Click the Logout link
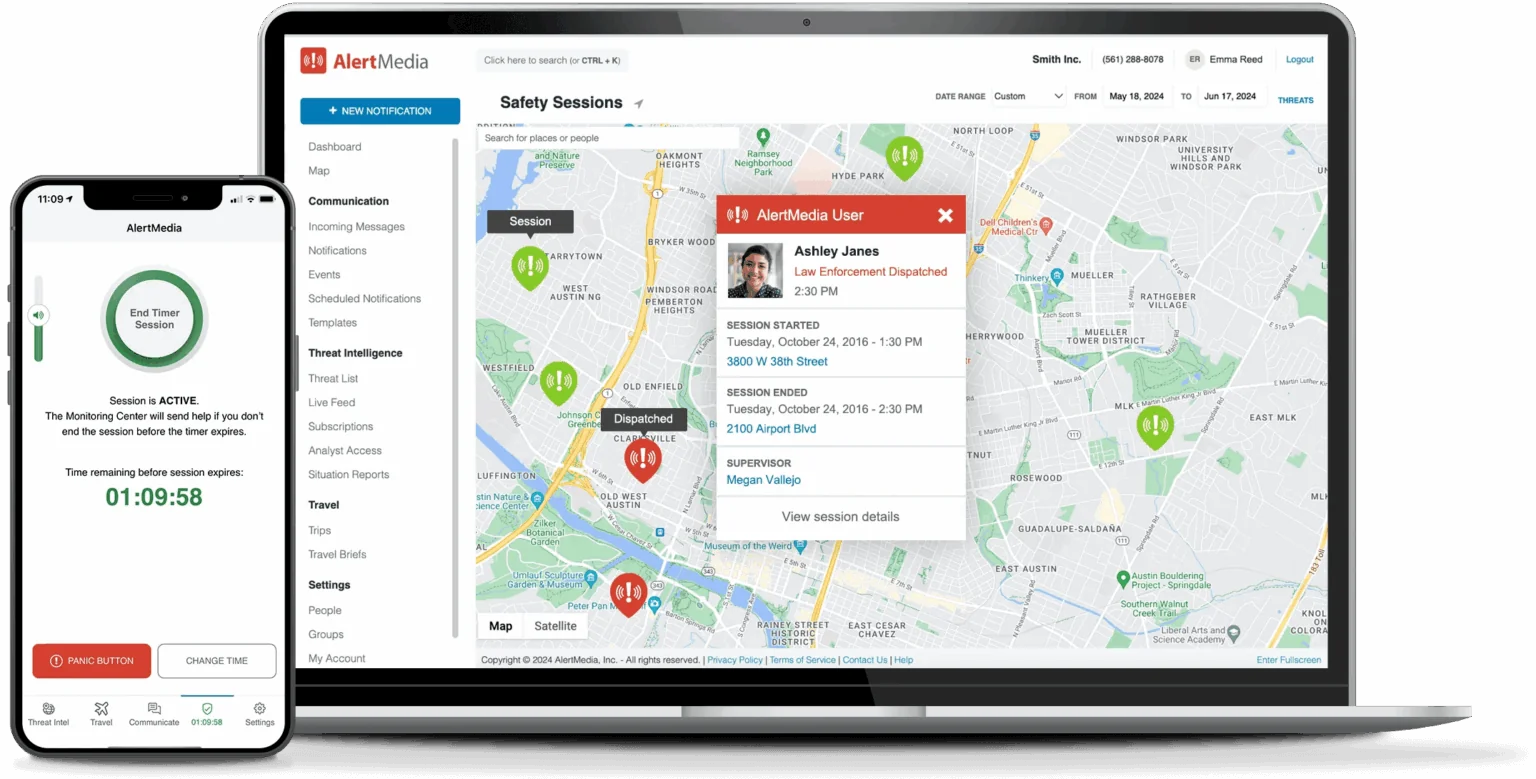The width and height of the screenshot is (1536, 779). click(x=1300, y=60)
